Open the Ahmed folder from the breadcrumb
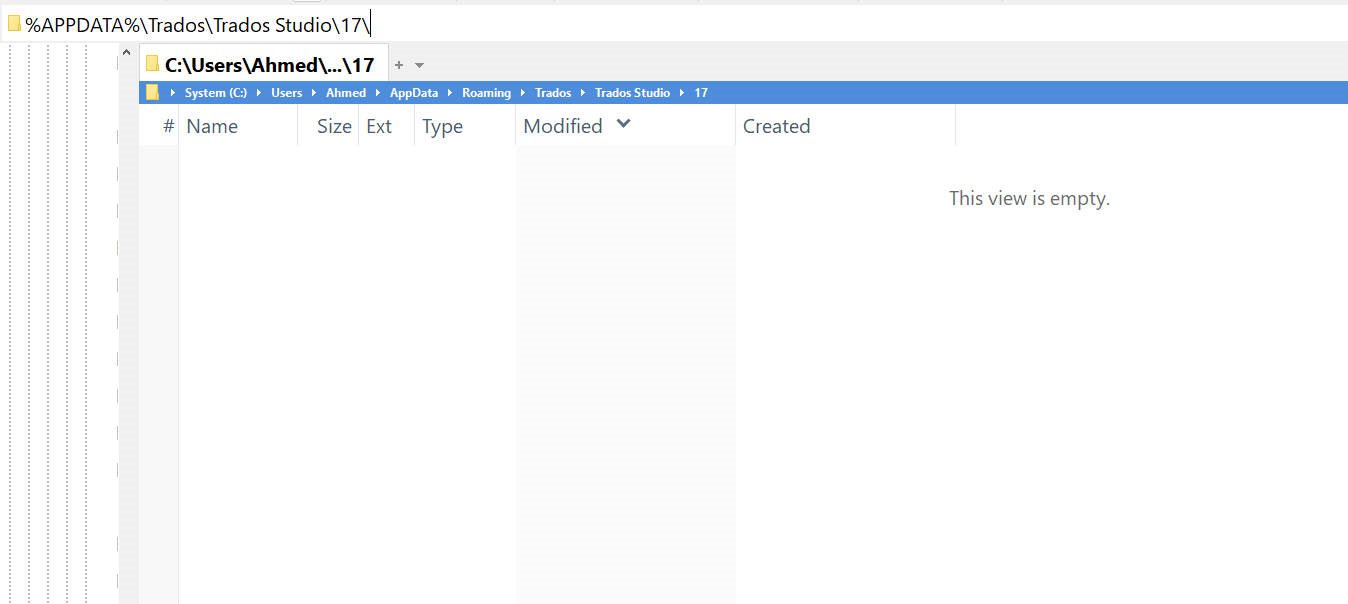 point(345,92)
